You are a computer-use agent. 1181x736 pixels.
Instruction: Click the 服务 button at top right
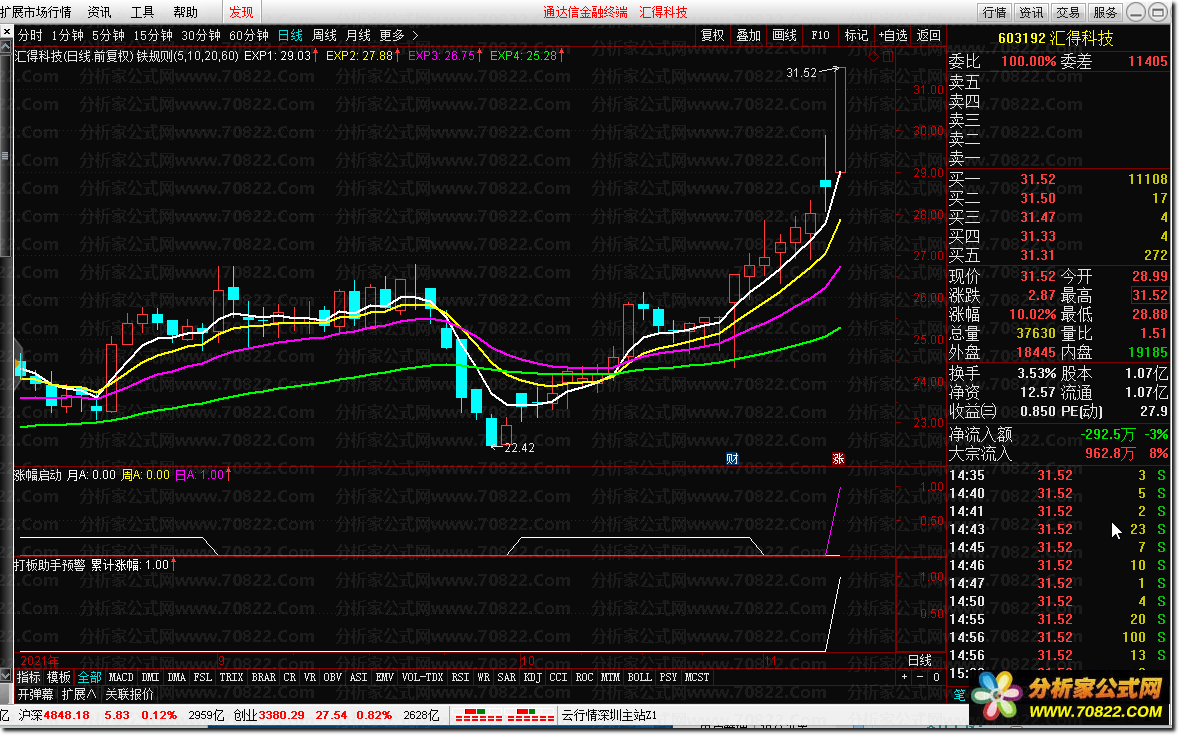(x=1105, y=12)
